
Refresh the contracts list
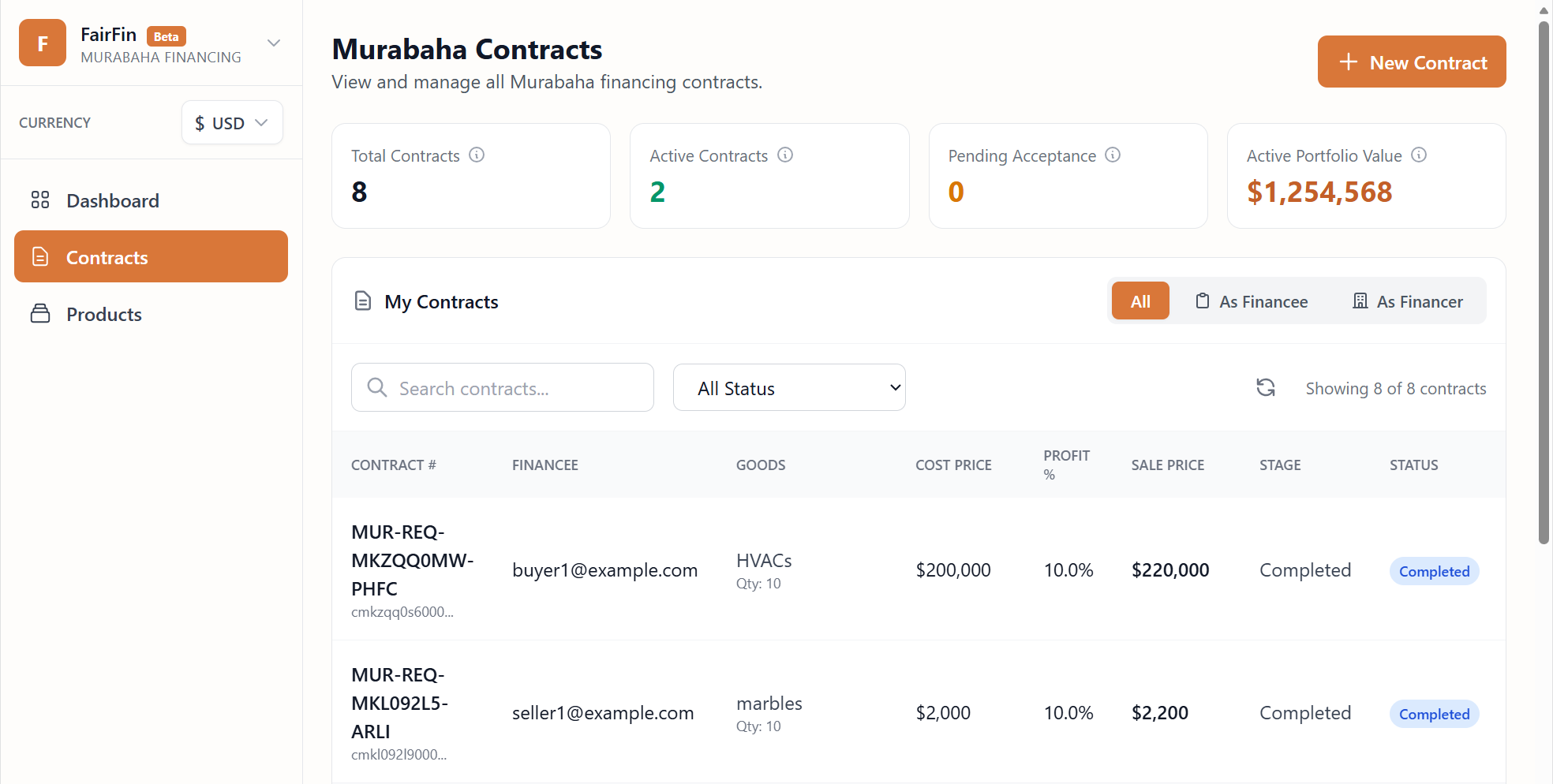(1266, 387)
